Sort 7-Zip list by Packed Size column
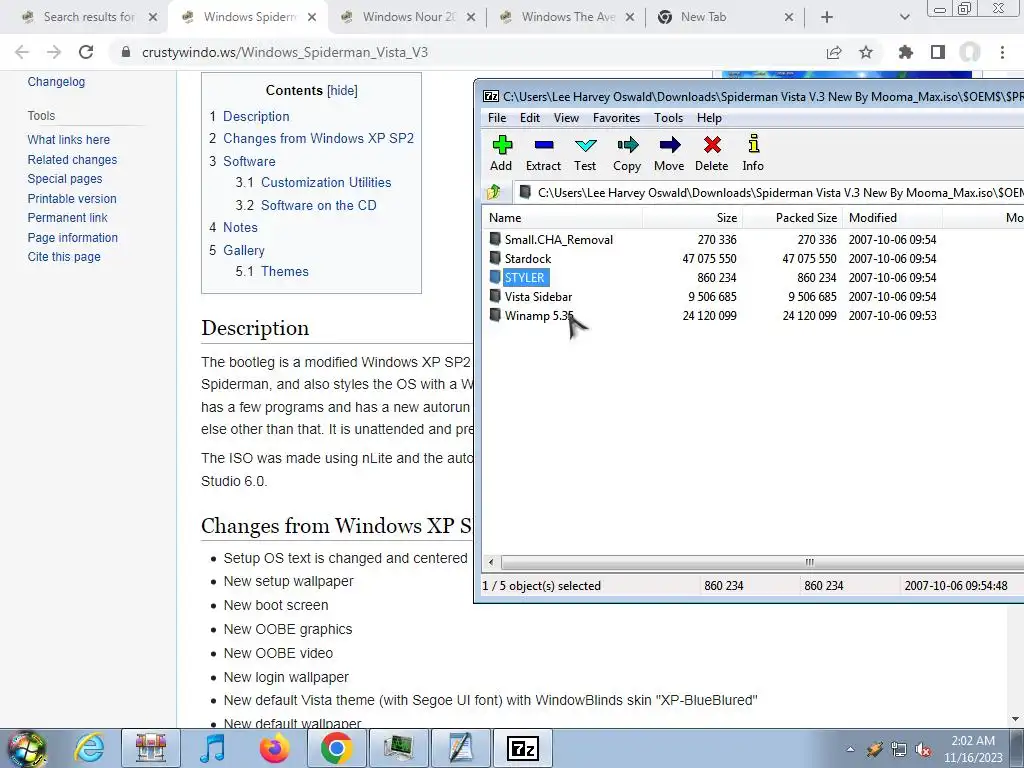The image size is (1024, 768). point(792,217)
